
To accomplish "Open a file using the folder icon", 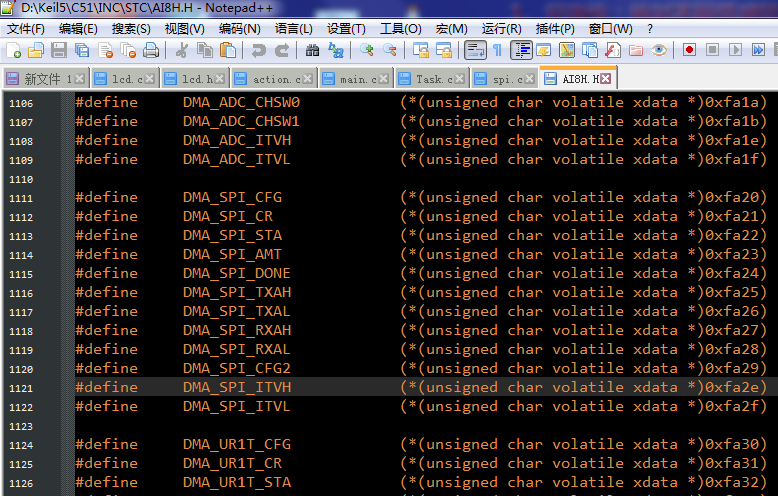I will click(36, 51).
